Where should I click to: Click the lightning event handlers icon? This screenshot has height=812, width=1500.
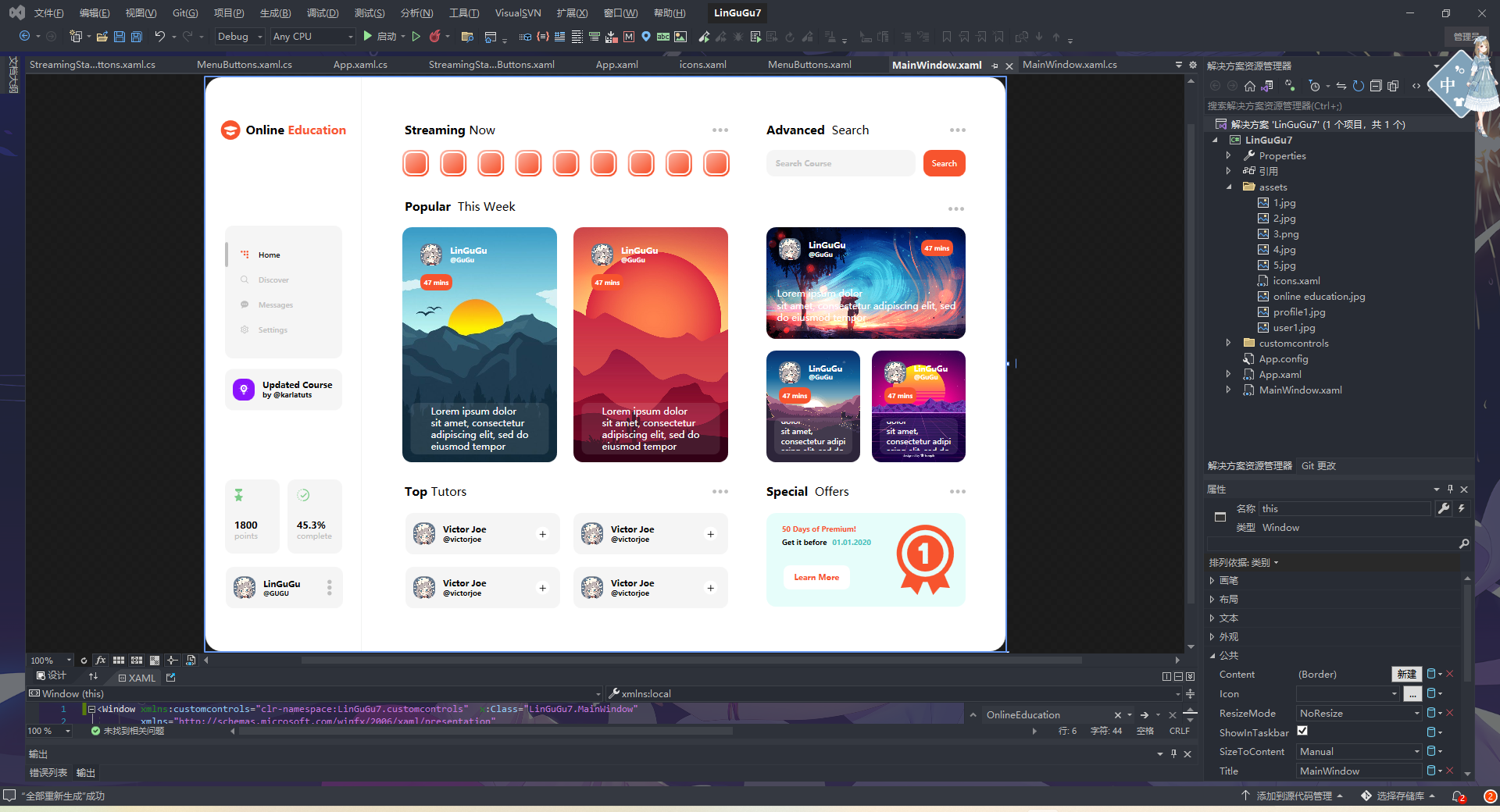(1461, 508)
